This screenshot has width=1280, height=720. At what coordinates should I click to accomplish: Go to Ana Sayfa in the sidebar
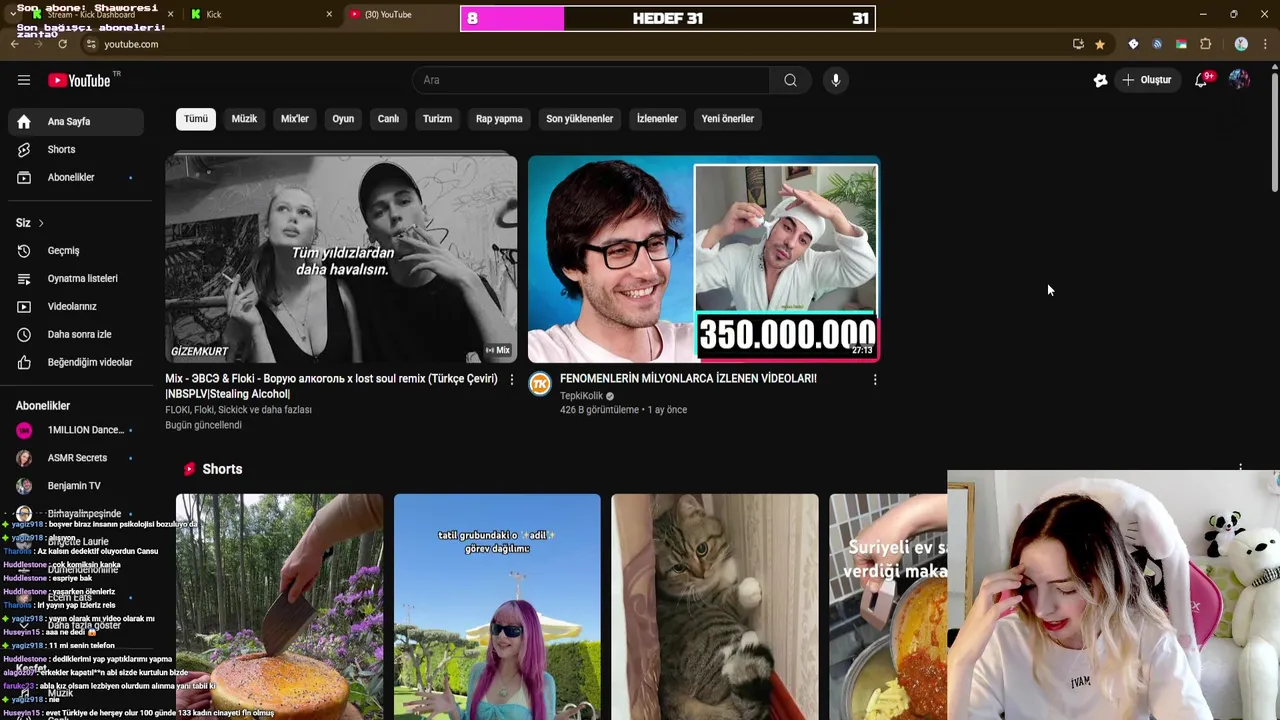click(76, 122)
